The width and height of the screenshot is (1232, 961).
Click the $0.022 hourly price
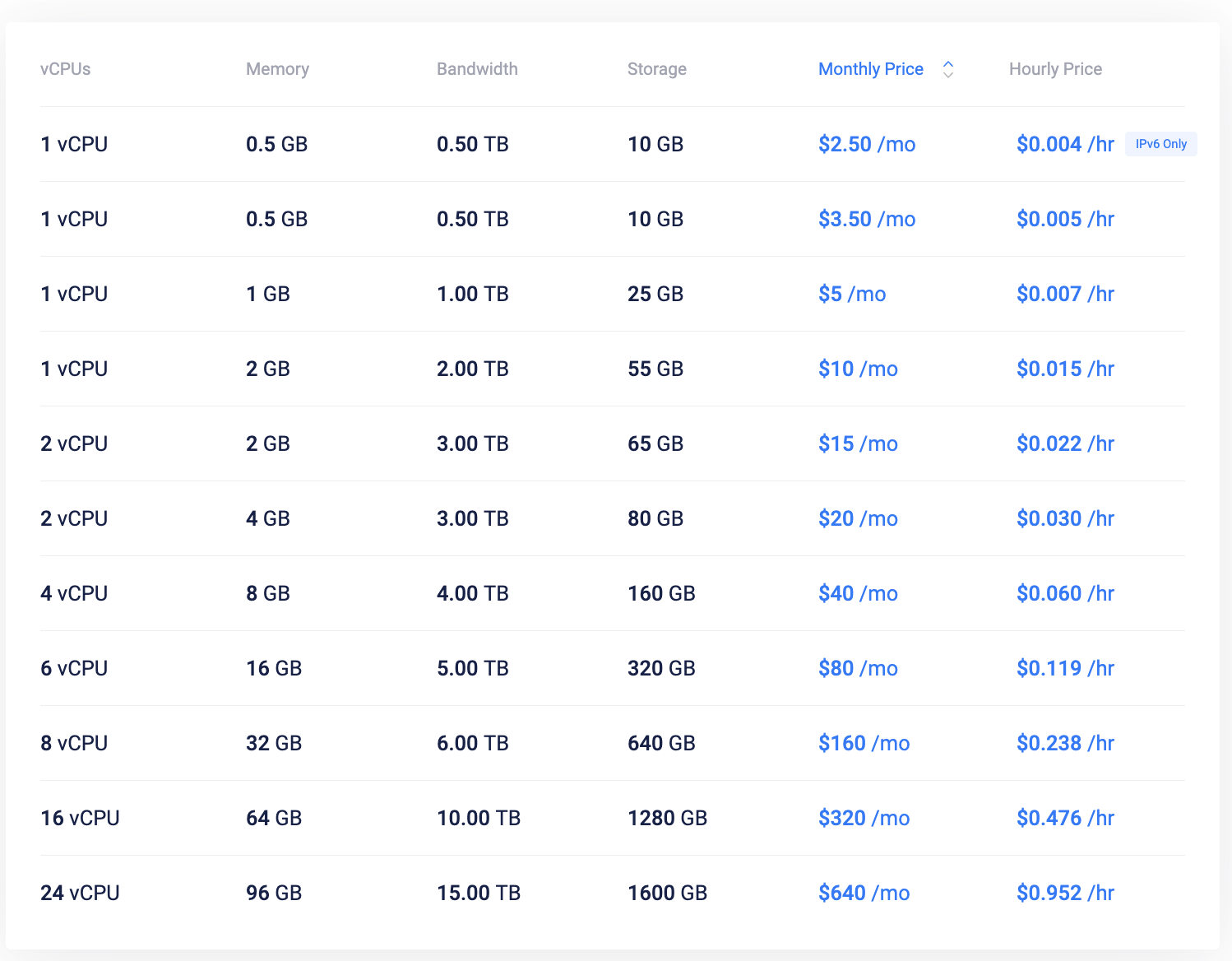(1065, 443)
